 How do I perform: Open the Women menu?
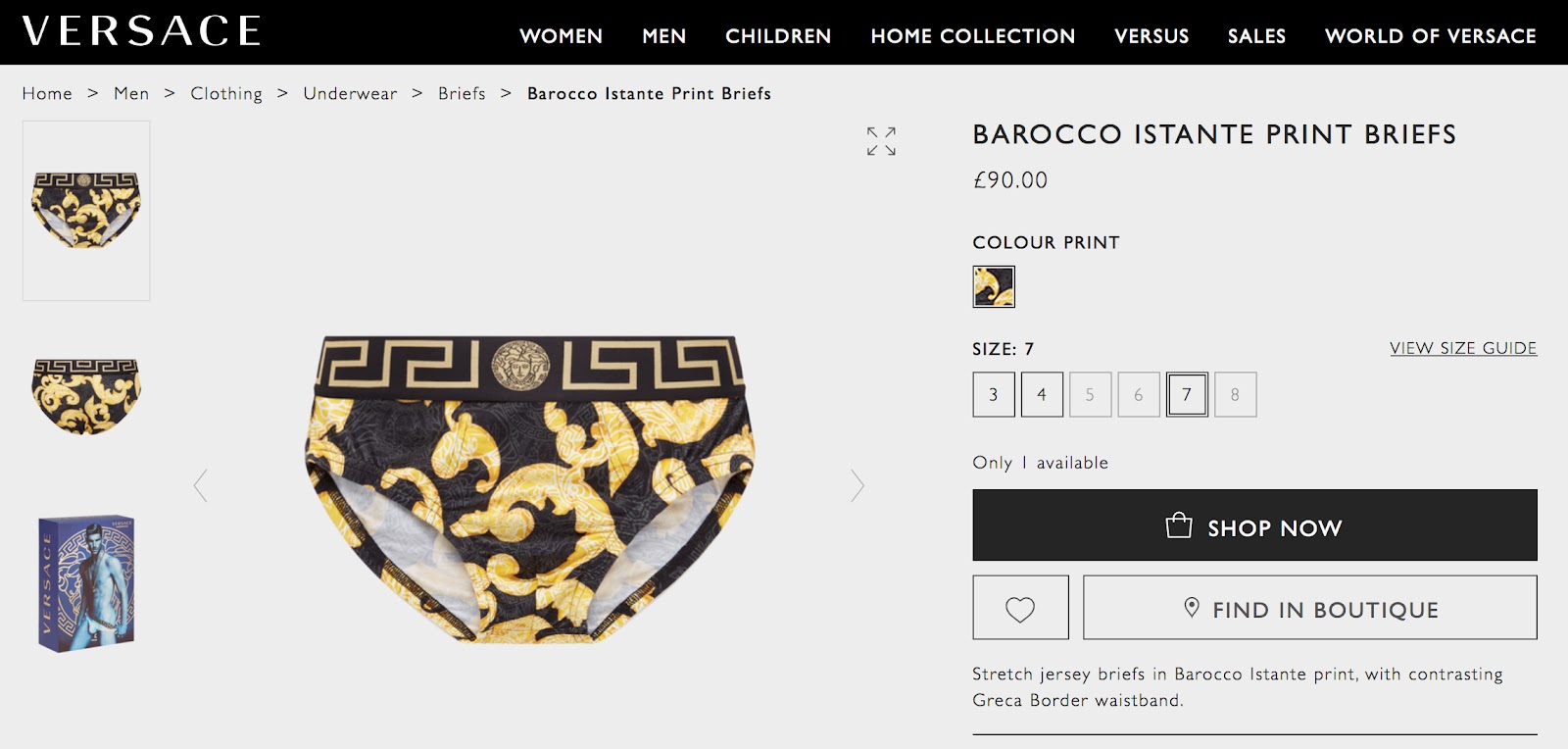click(561, 36)
